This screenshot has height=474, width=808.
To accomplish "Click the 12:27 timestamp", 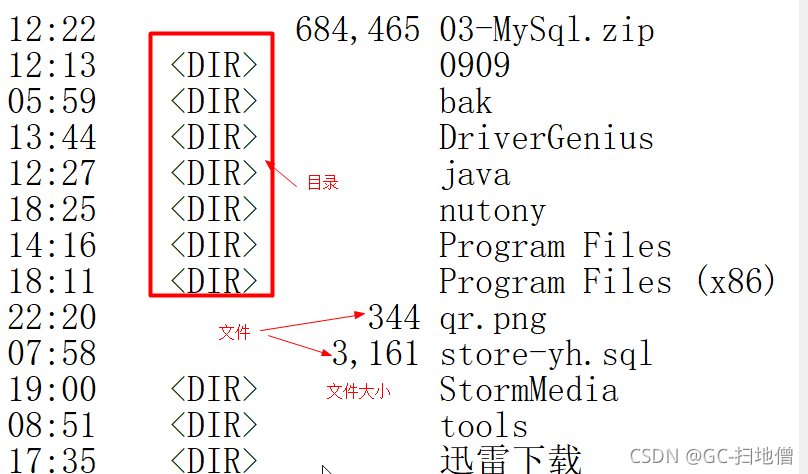I will 52,174.
